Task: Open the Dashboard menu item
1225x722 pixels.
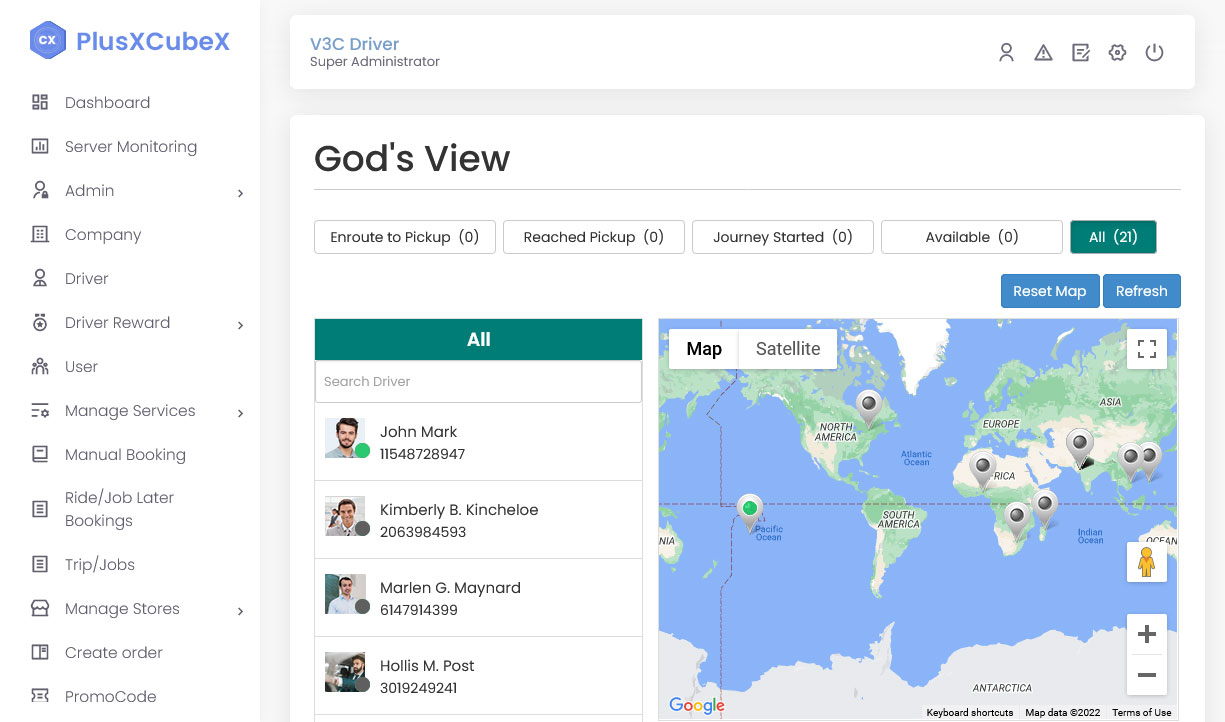Action: coord(107,102)
